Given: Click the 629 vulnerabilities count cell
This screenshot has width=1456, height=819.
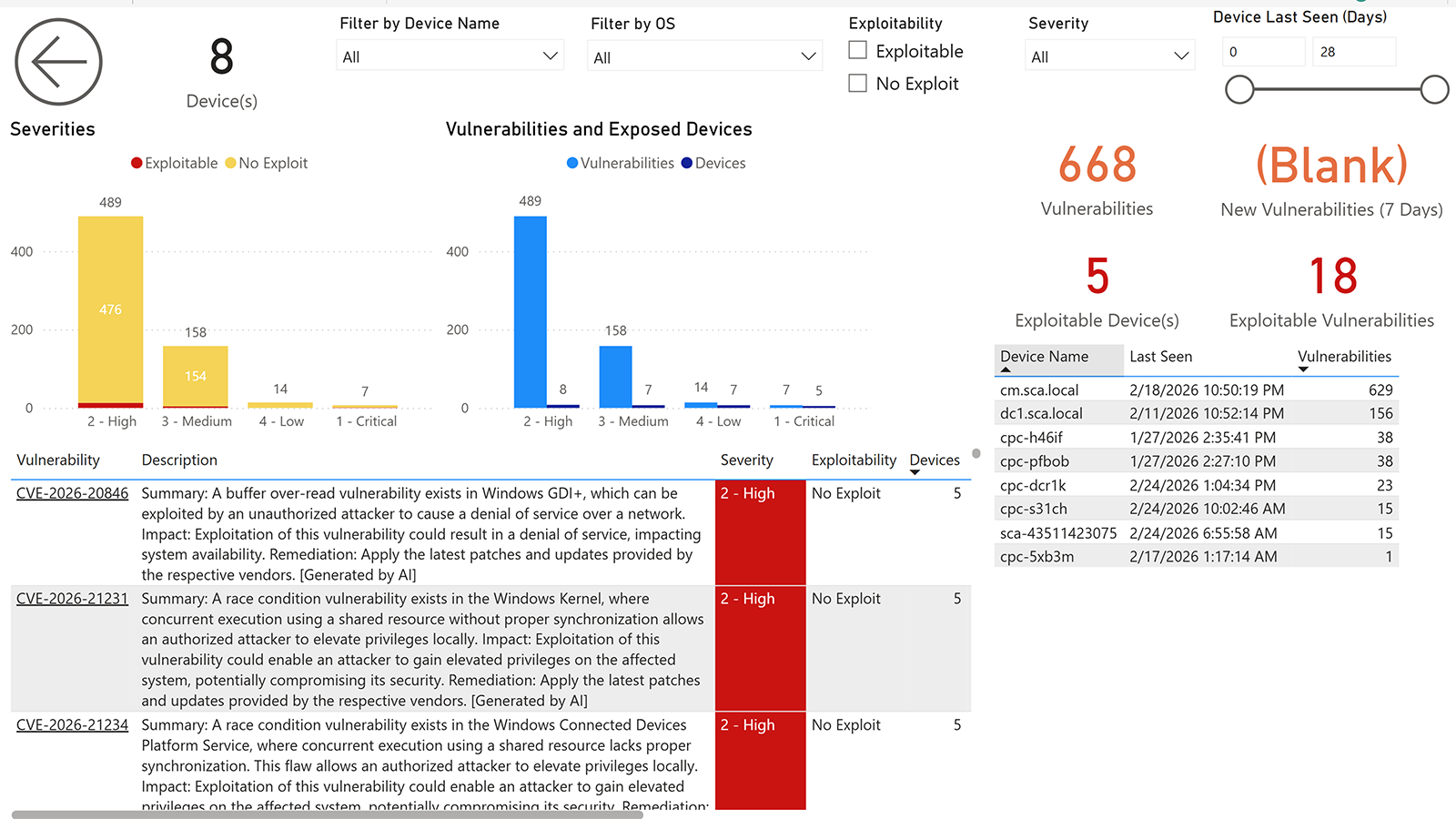Looking at the screenshot, I should [x=1380, y=389].
